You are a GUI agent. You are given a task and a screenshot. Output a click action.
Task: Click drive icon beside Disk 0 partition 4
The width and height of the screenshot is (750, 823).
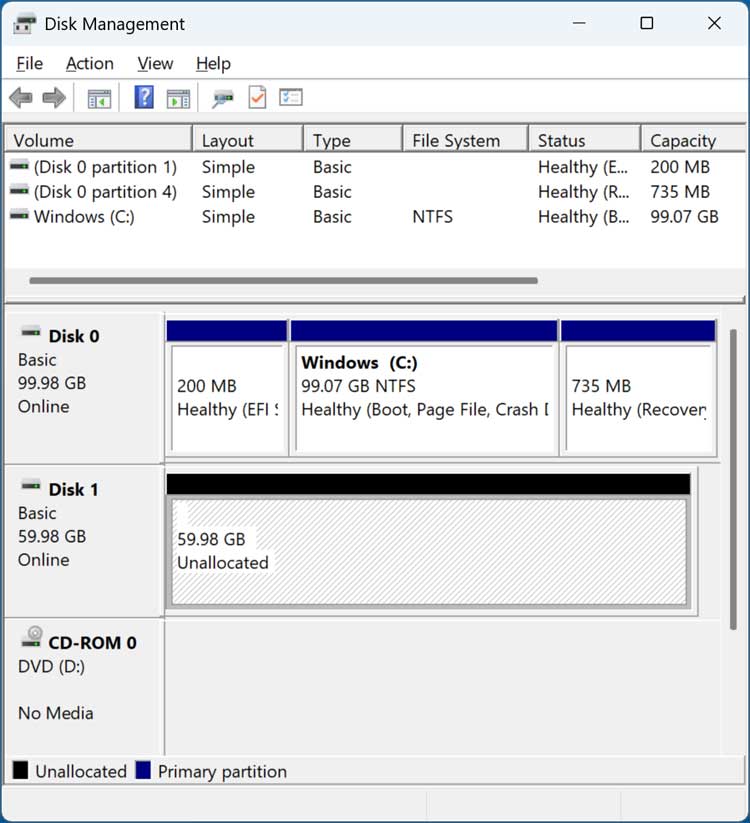[x=19, y=191]
